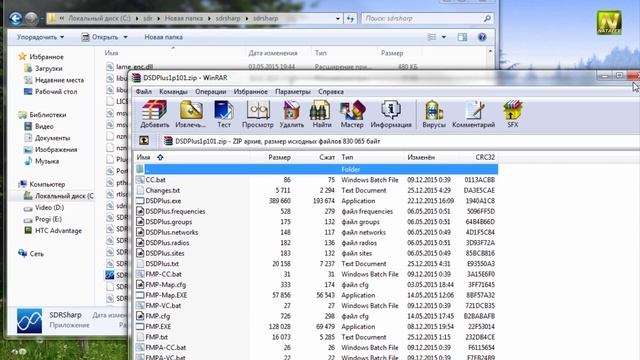Open the Найти (Find) binoculars tool

click(322, 114)
